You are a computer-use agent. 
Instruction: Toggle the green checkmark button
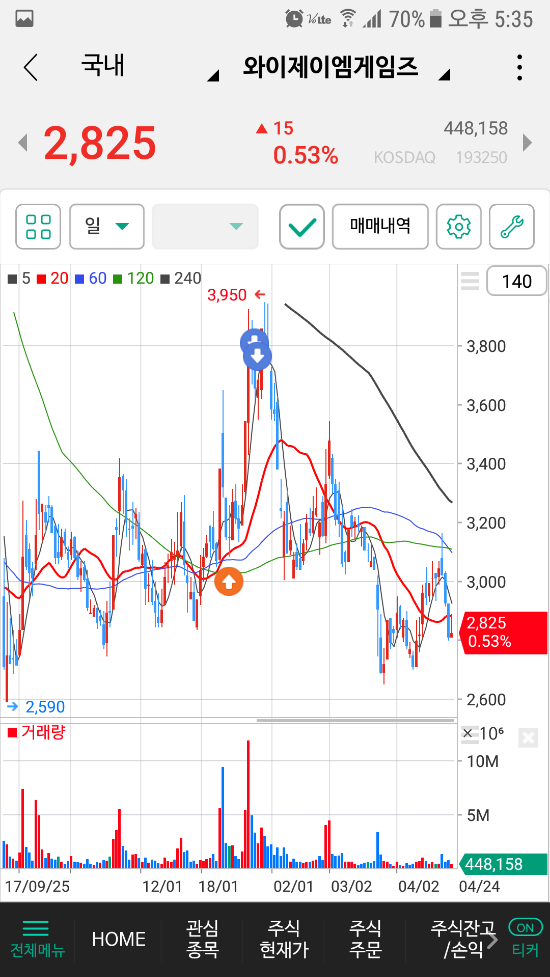[302, 227]
